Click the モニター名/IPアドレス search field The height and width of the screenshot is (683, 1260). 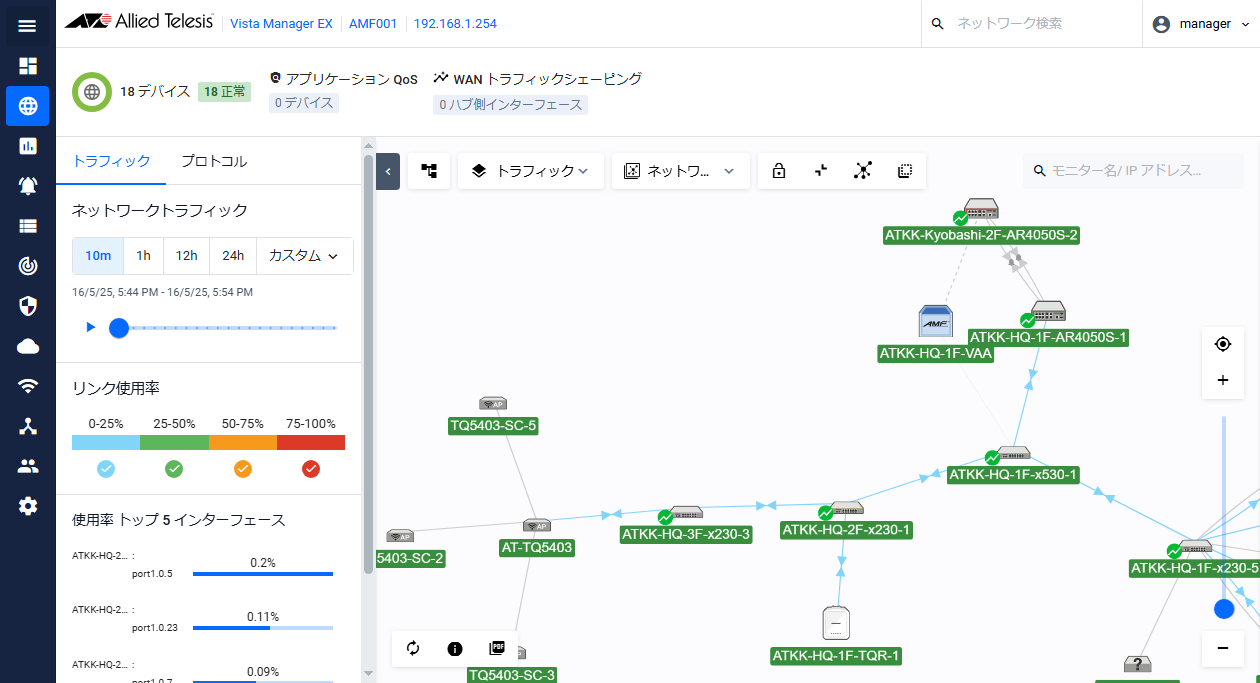click(1132, 171)
